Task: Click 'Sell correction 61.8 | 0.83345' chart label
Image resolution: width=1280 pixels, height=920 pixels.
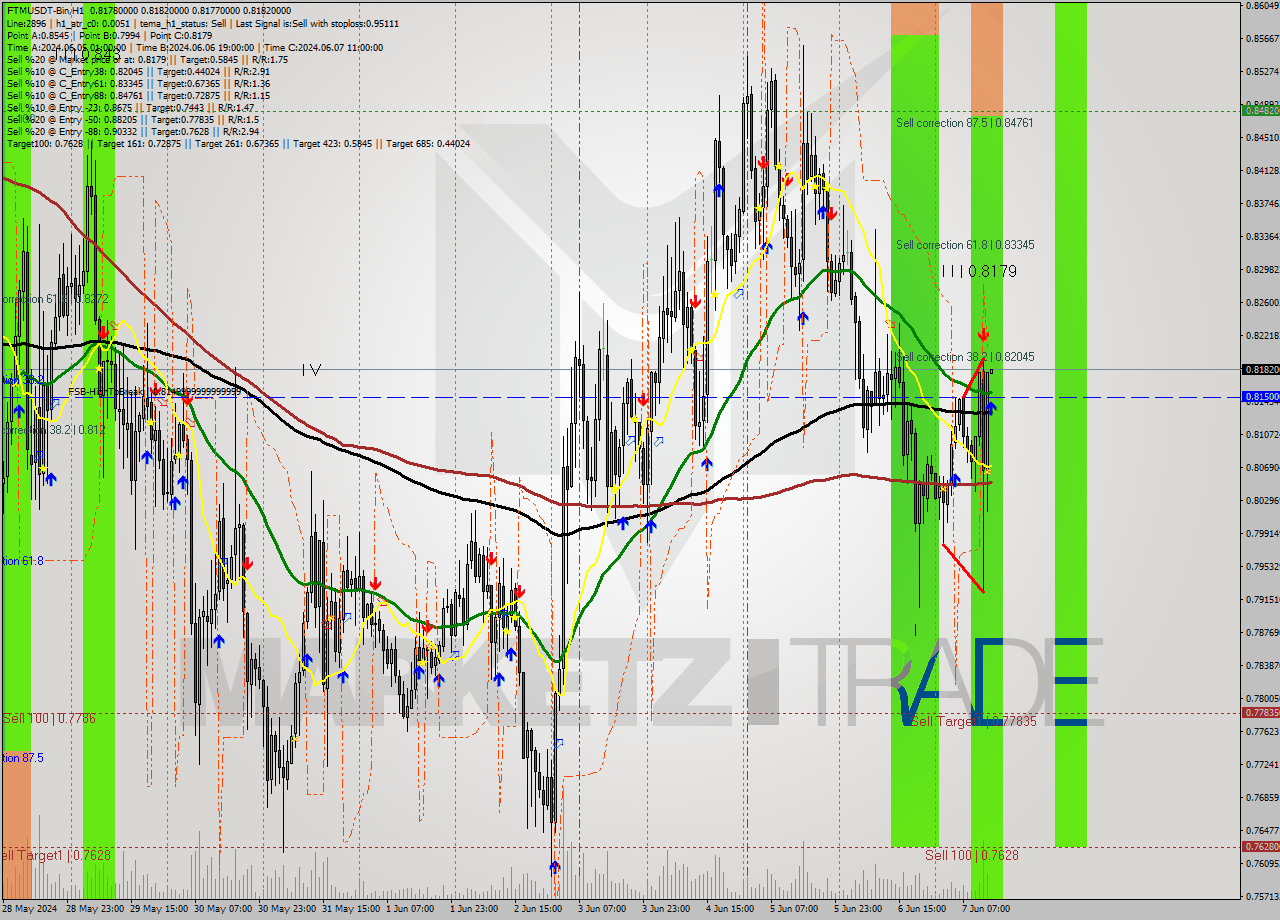Action: point(964,245)
